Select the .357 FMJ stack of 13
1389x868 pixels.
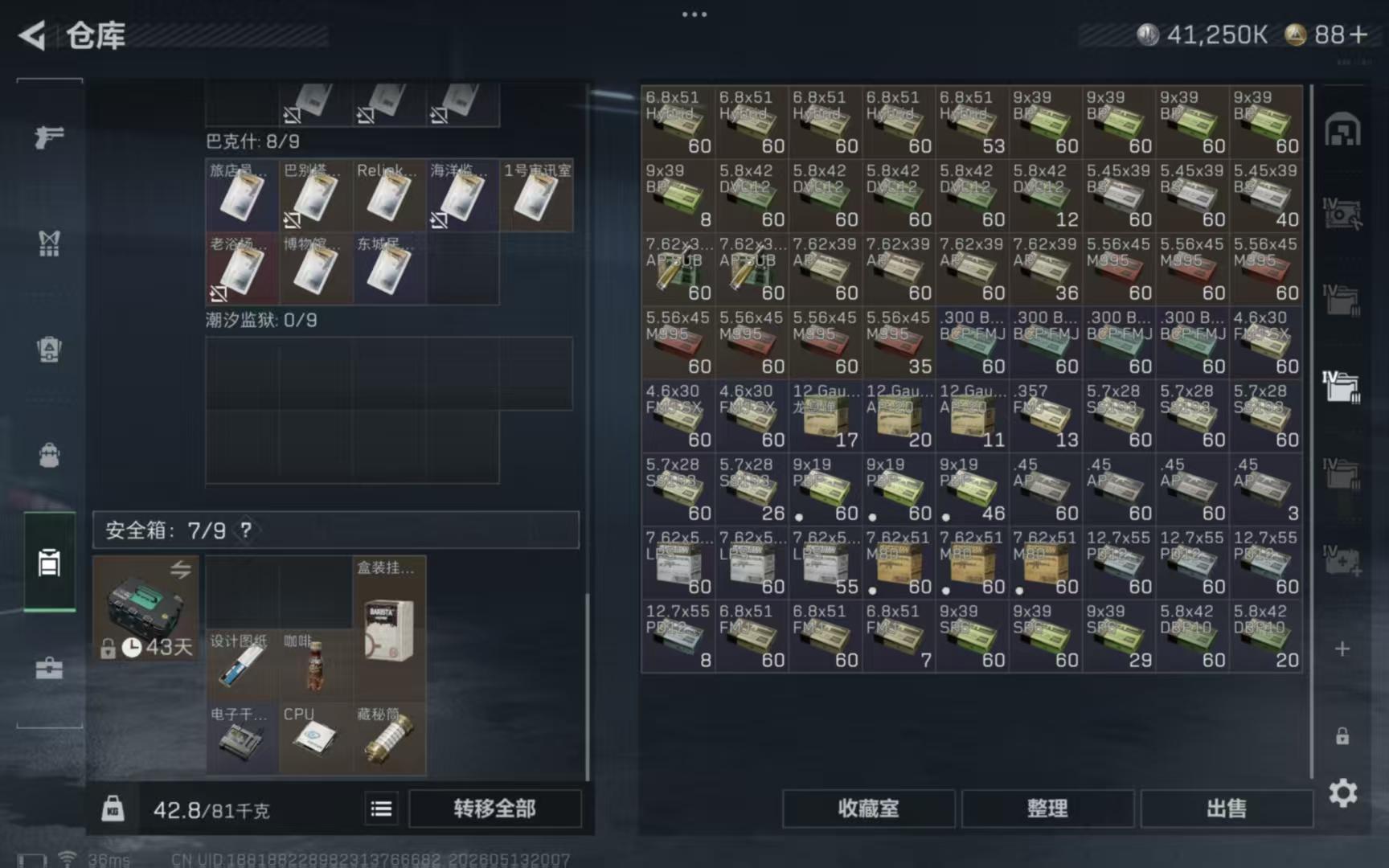(x=1046, y=416)
